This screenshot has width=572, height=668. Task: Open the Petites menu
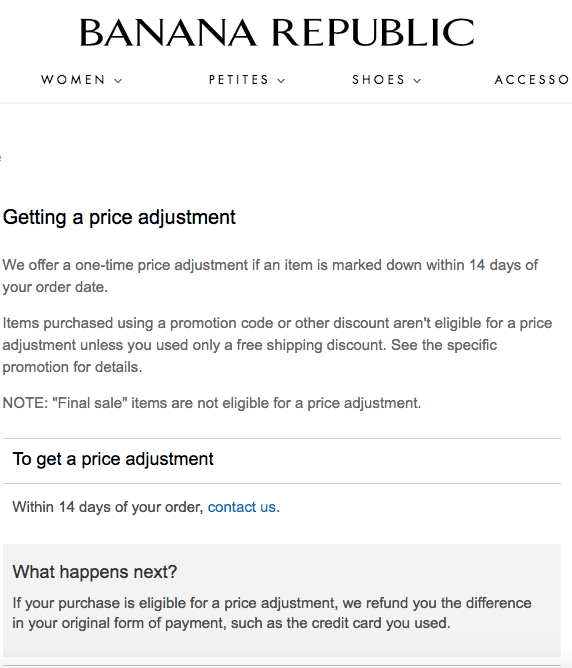(x=239, y=80)
